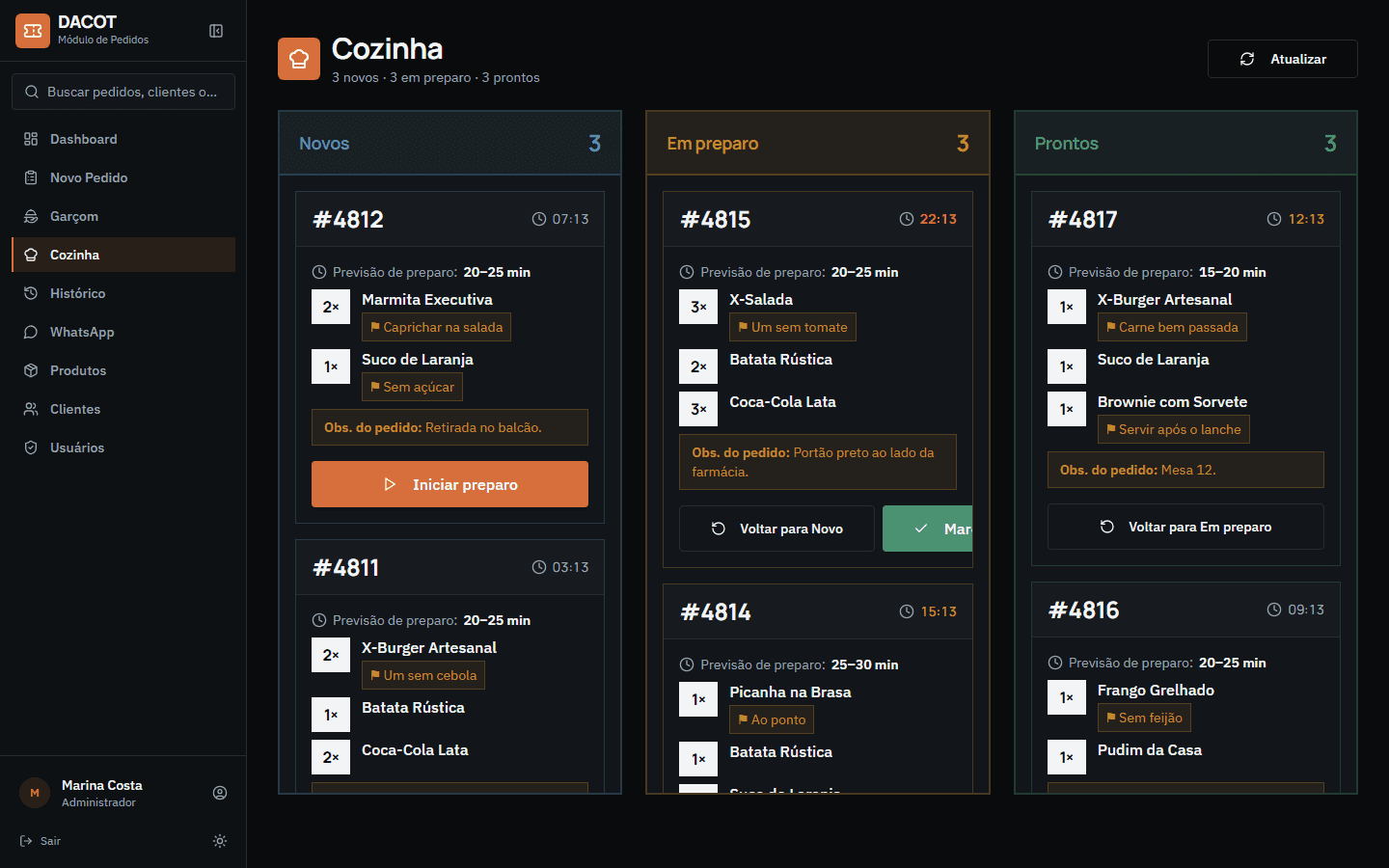The height and width of the screenshot is (868, 1389).
Task: Toggle the light/dark theme sun icon
Action: (220, 841)
